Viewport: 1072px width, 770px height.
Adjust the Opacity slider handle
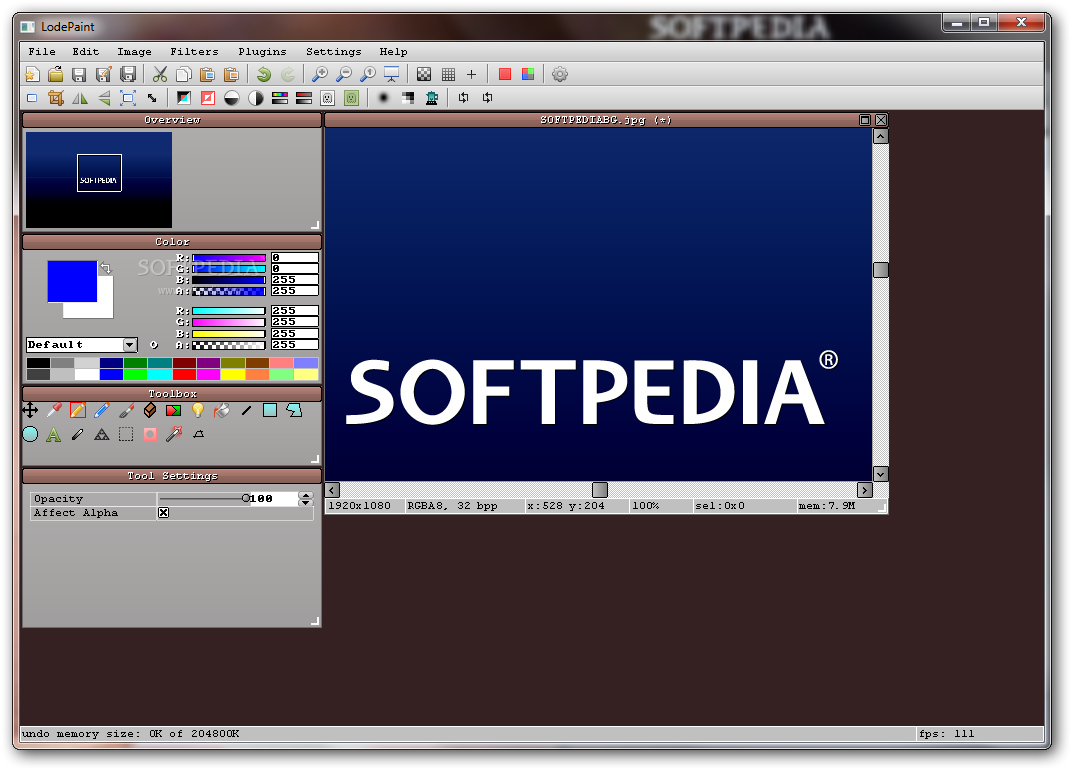(x=245, y=499)
